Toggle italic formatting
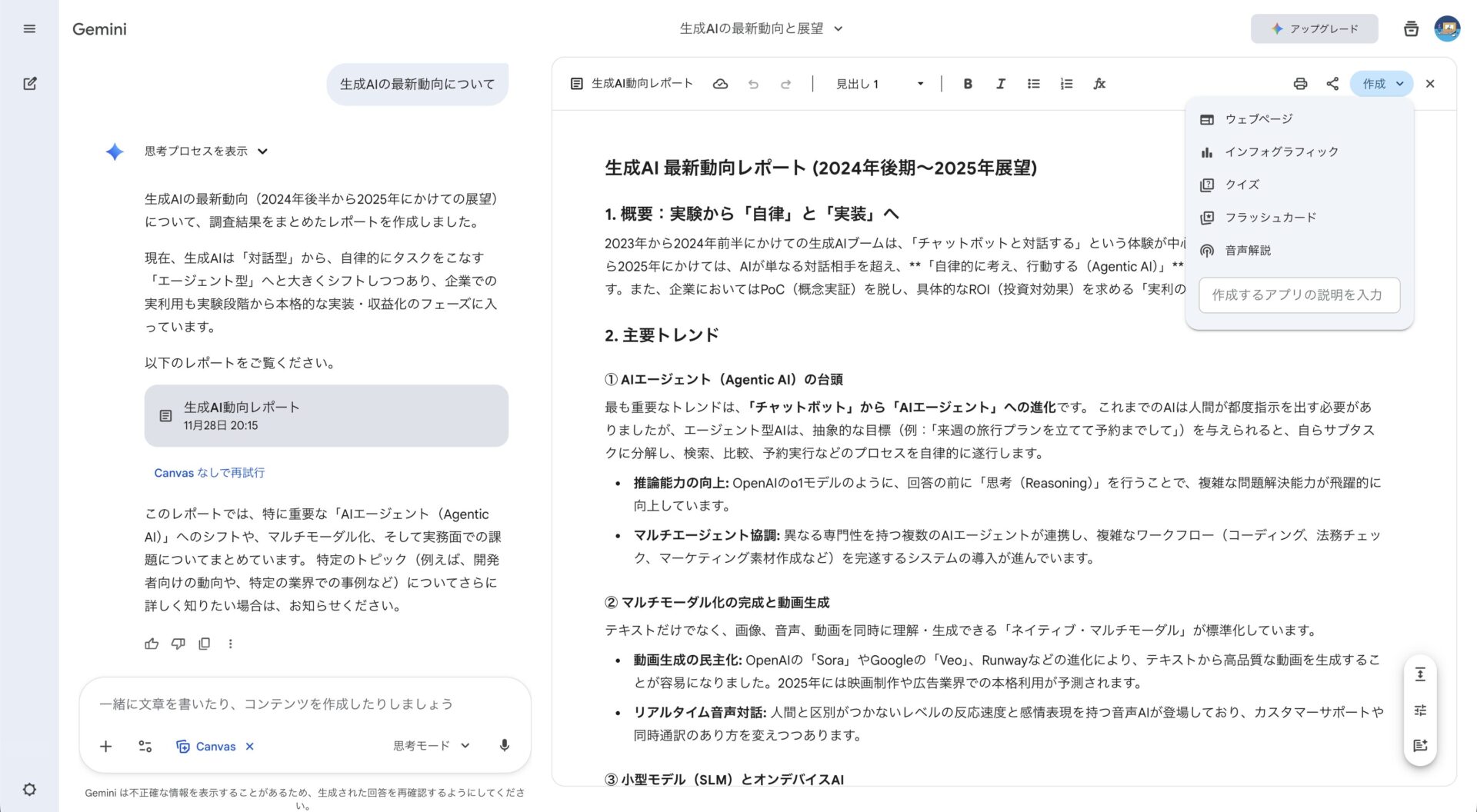Viewport: 1477px width, 812px height. [x=1000, y=84]
